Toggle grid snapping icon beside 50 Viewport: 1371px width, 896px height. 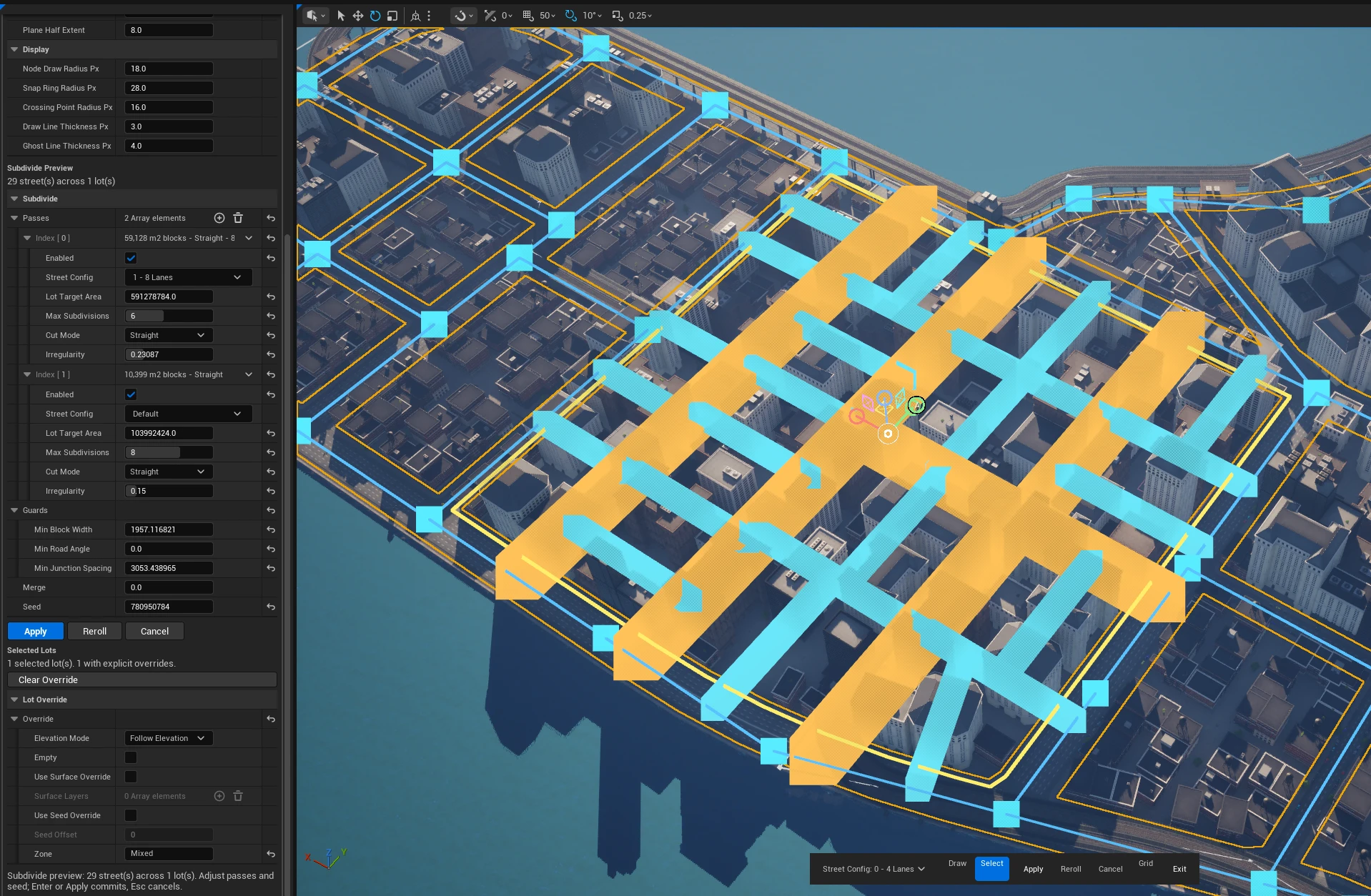pos(528,15)
